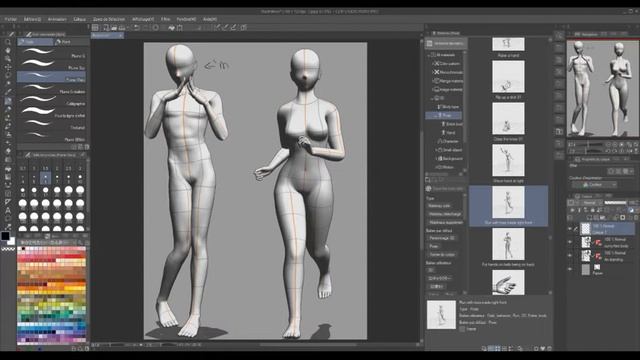Collapse the Pose folder in material tree
The width and height of the screenshot is (640, 360).
point(436,116)
